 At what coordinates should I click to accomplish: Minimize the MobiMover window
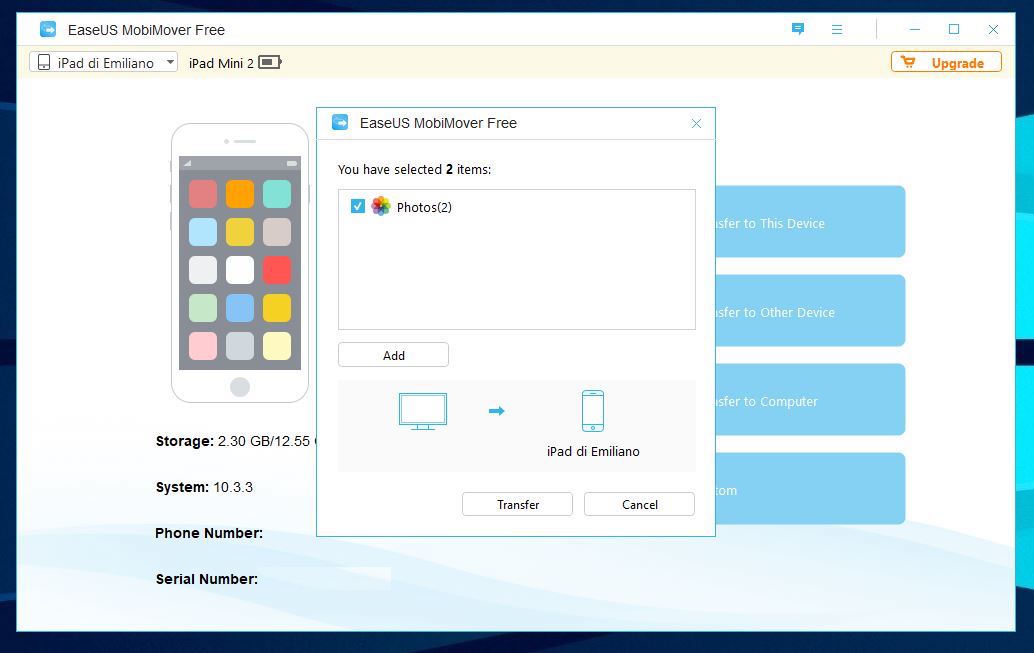pos(915,30)
